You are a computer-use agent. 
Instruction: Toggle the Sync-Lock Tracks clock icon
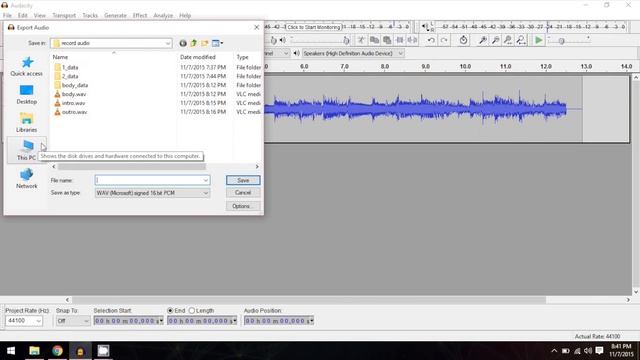(463, 40)
